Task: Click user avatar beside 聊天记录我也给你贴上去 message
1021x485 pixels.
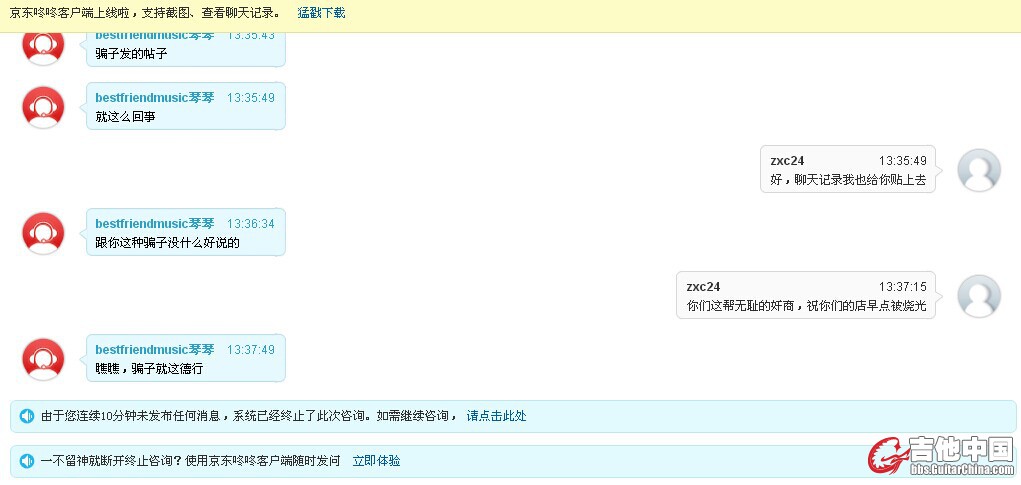Action: point(978,170)
